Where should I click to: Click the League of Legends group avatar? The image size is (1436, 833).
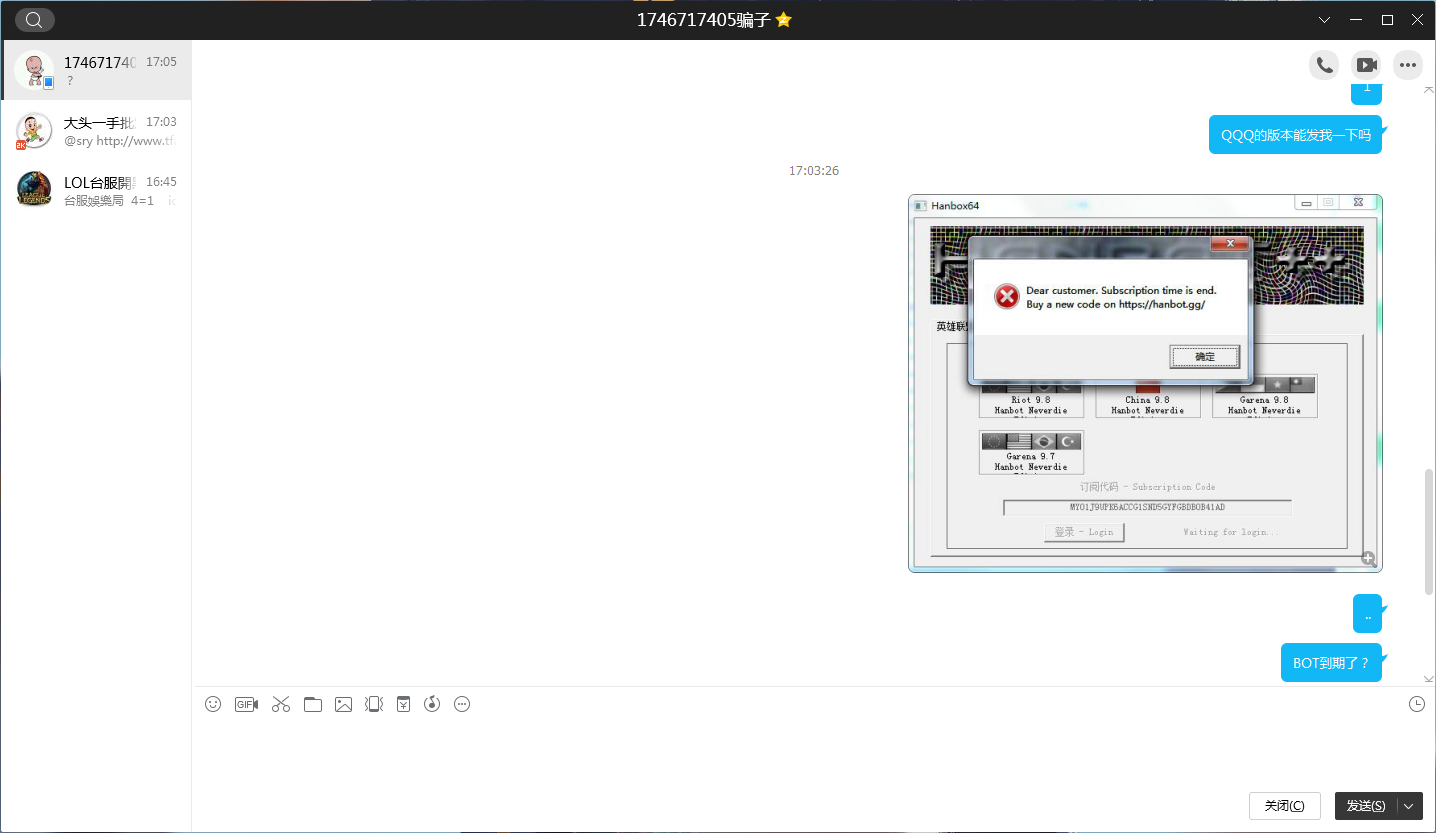click(34, 189)
